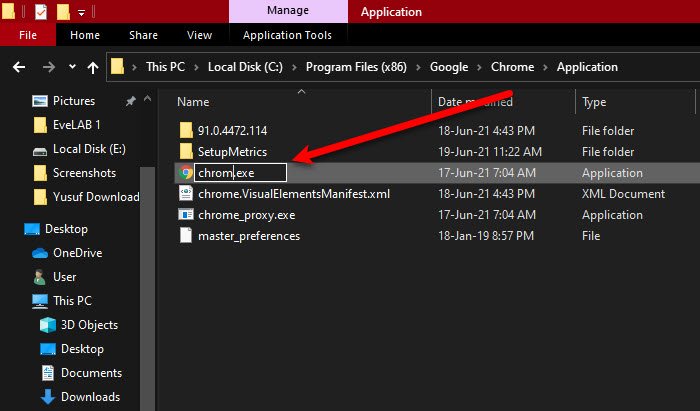Open Customize Quick Access Toolbar dropdown

(81, 12)
